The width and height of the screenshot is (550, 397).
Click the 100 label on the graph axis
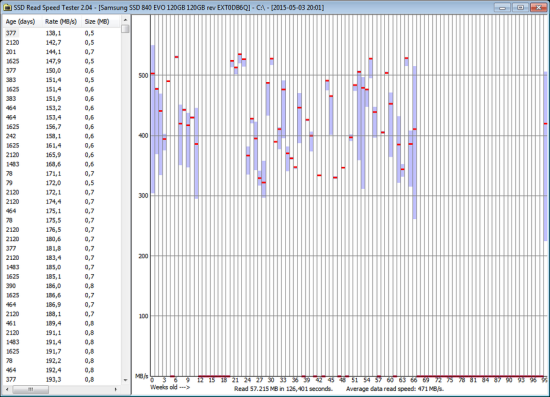click(x=143, y=316)
